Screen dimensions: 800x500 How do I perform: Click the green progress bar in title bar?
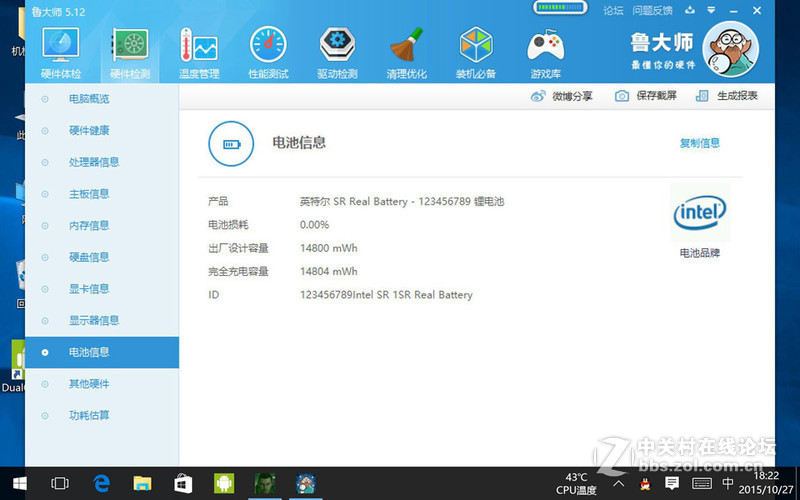pyautogui.click(x=560, y=8)
